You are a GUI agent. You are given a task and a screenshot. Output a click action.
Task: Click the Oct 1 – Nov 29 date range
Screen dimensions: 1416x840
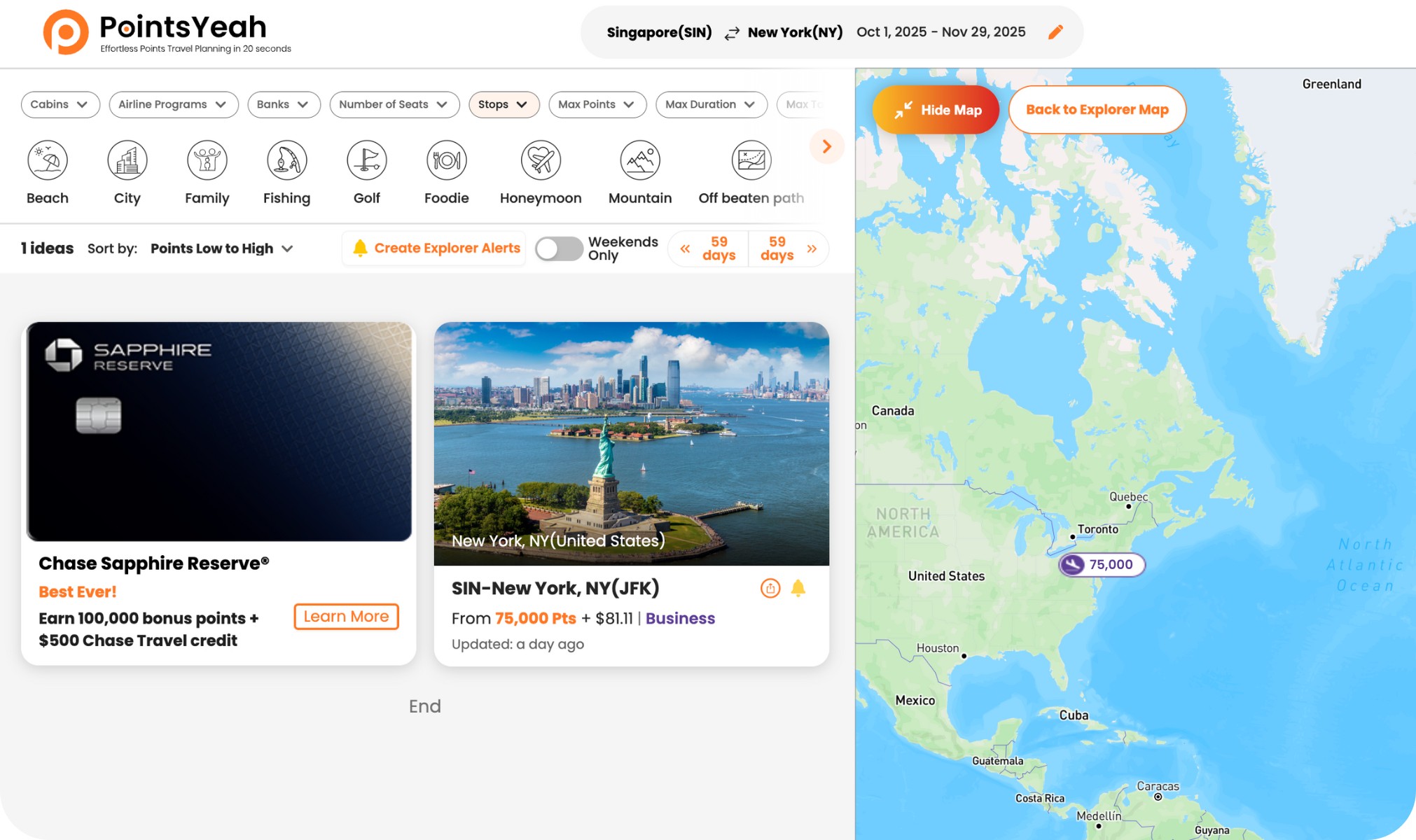[940, 32]
